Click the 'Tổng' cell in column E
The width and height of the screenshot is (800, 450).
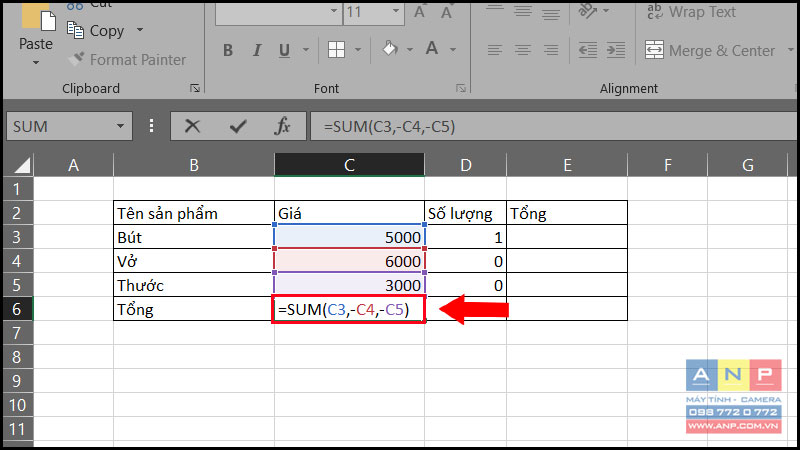pos(567,213)
